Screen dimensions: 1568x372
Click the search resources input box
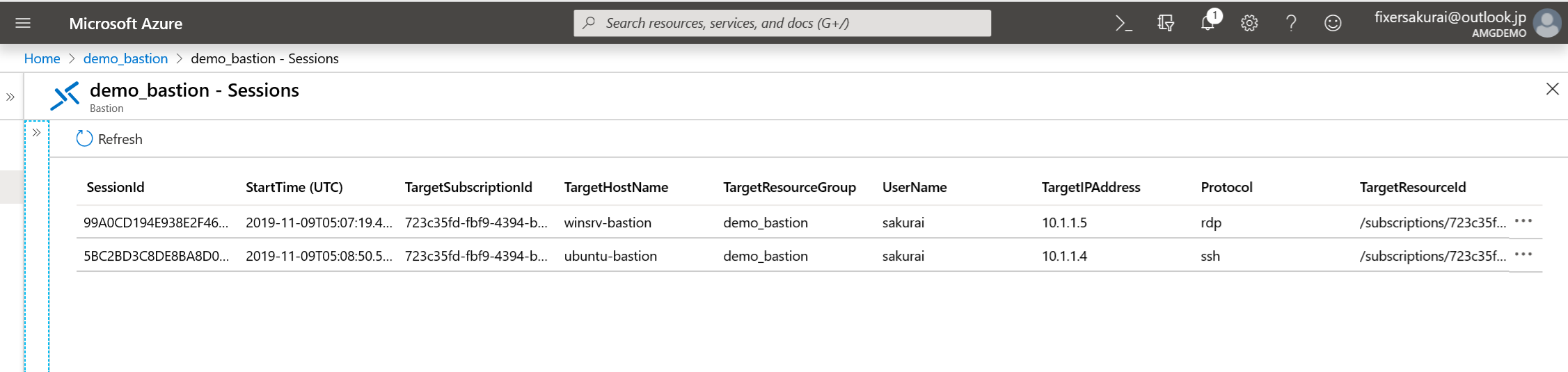pos(782,23)
